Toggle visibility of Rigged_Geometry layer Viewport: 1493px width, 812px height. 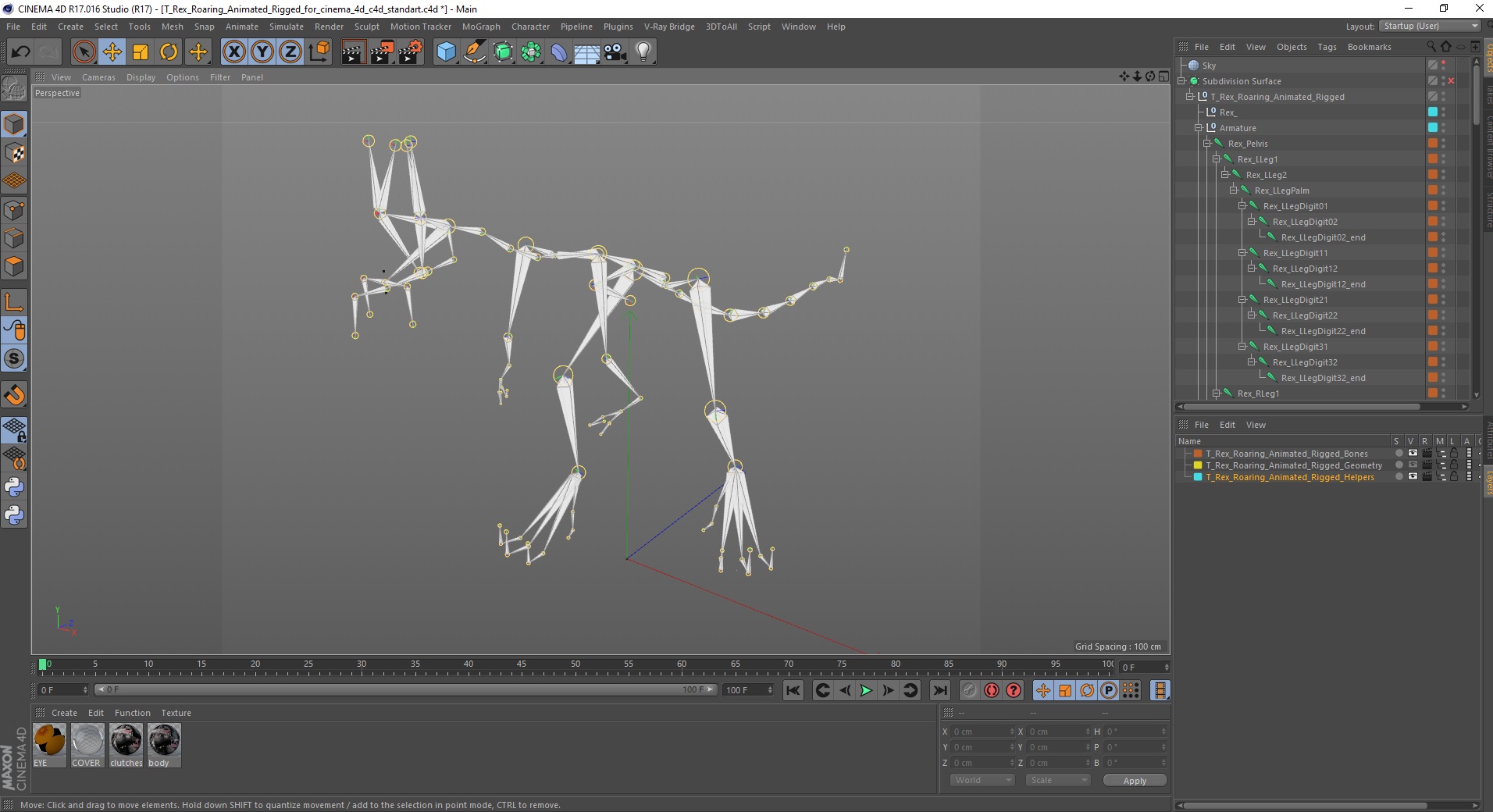(1413, 465)
